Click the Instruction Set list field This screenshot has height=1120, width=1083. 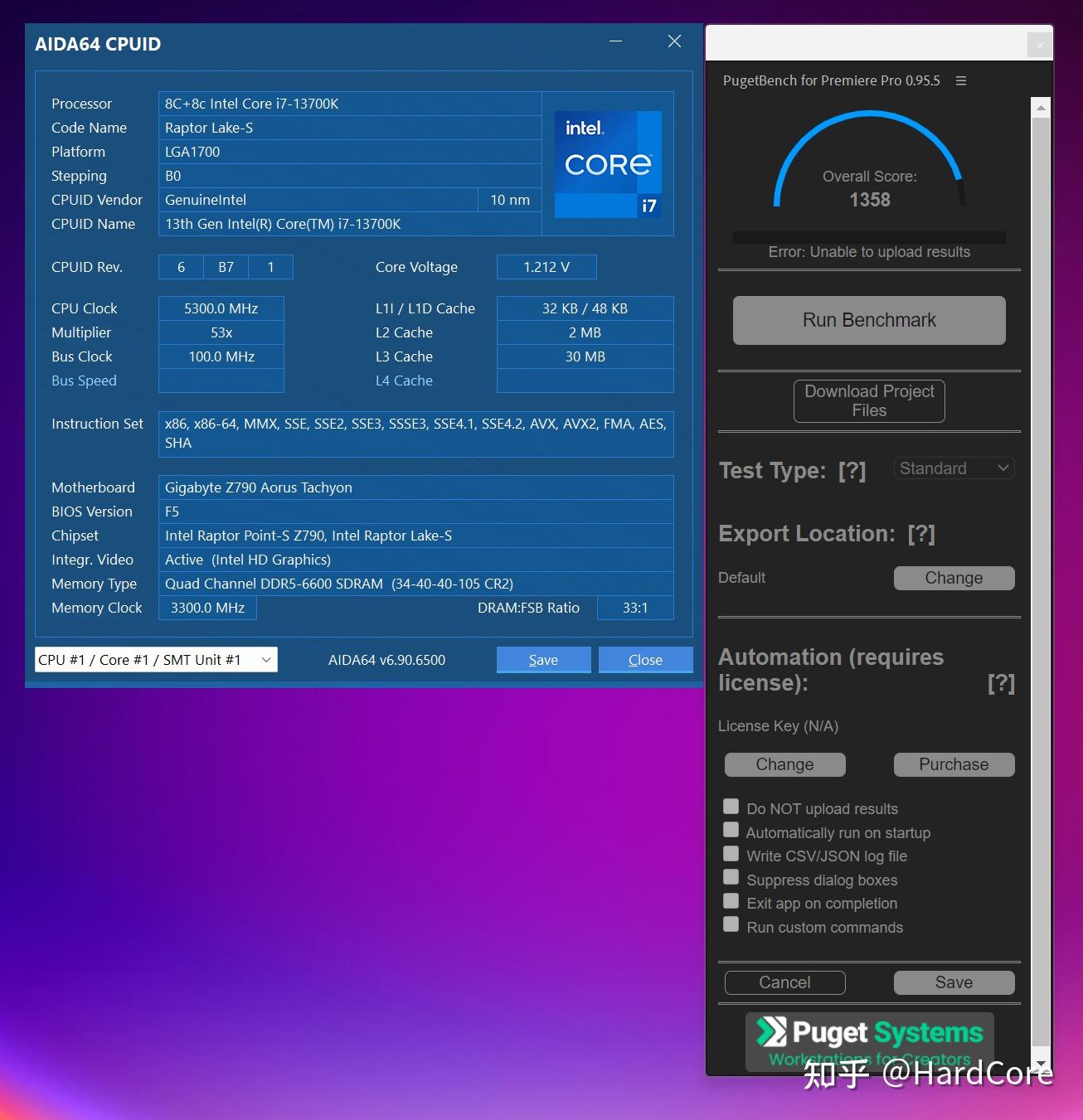click(x=416, y=434)
